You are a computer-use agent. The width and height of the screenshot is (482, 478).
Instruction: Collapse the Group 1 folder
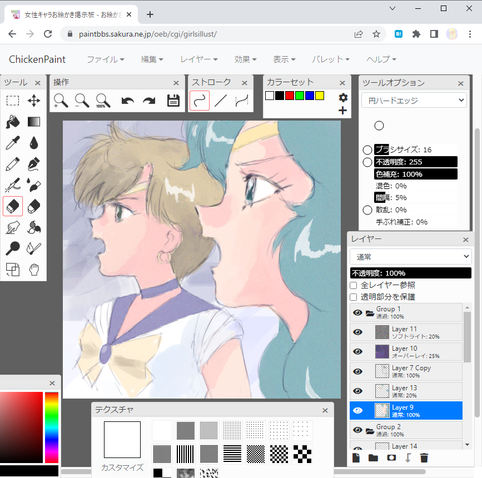[x=370, y=313]
